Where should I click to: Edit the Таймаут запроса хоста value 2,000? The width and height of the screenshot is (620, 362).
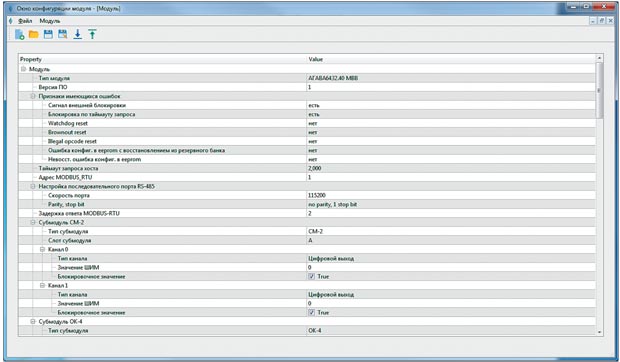coord(451,168)
